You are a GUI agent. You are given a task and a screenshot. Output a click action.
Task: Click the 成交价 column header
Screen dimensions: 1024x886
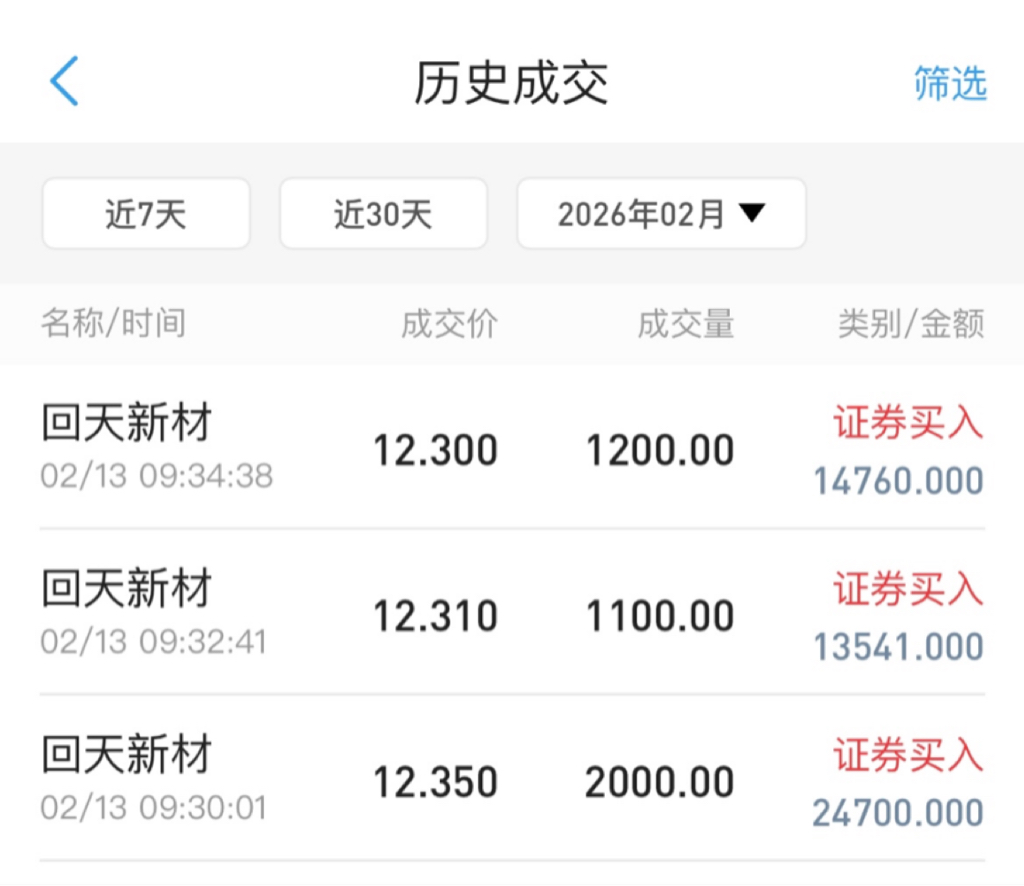coord(449,324)
